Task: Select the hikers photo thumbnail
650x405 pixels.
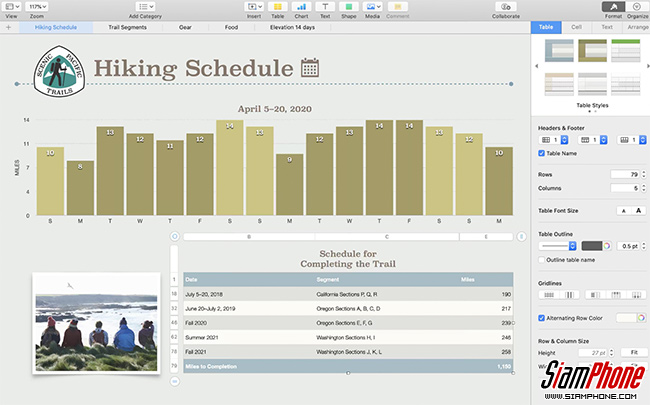Action: (96, 323)
